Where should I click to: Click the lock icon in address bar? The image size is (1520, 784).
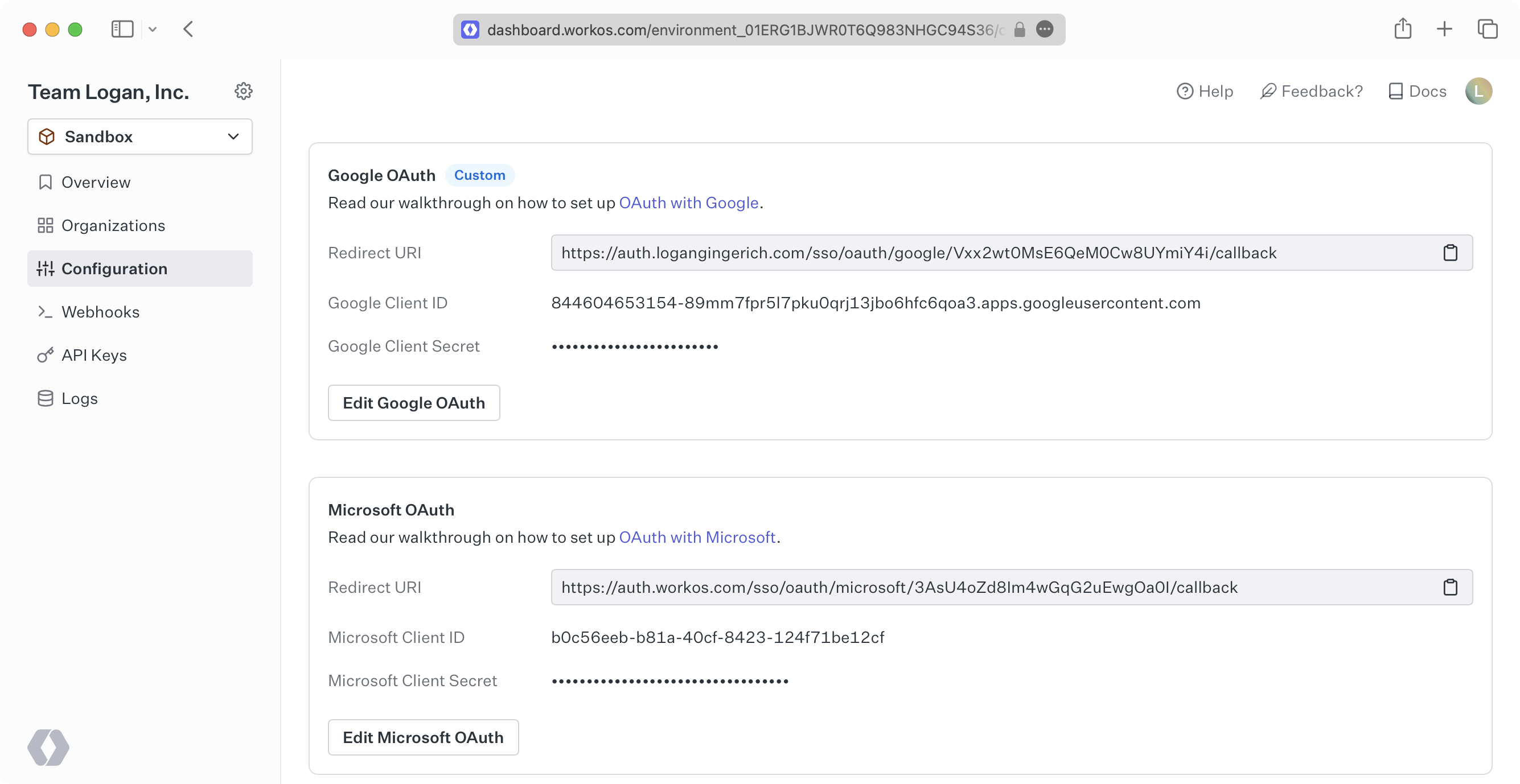coord(1019,30)
